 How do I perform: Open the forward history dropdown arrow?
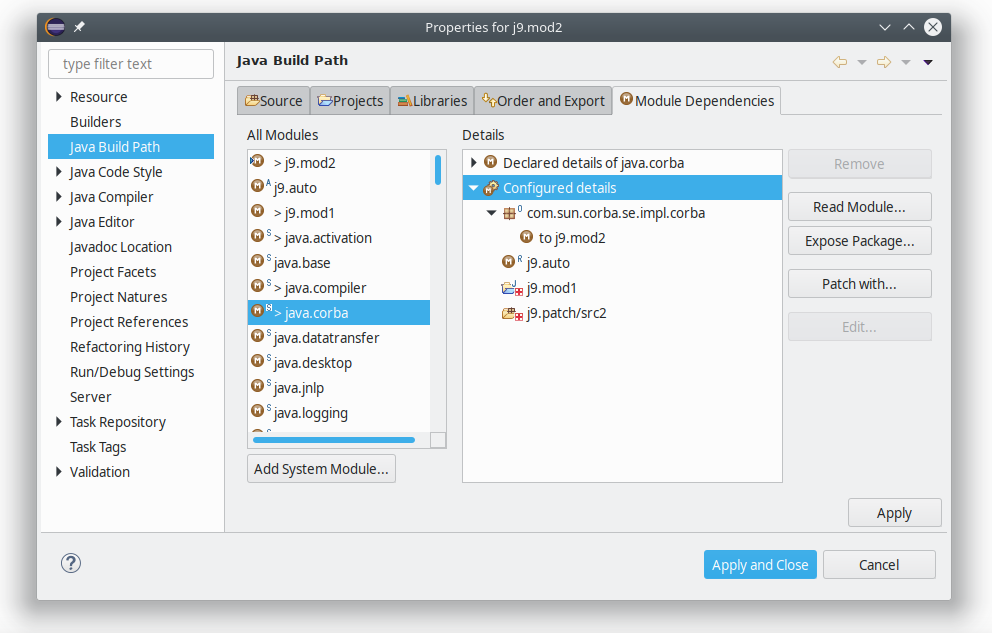point(906,62)
